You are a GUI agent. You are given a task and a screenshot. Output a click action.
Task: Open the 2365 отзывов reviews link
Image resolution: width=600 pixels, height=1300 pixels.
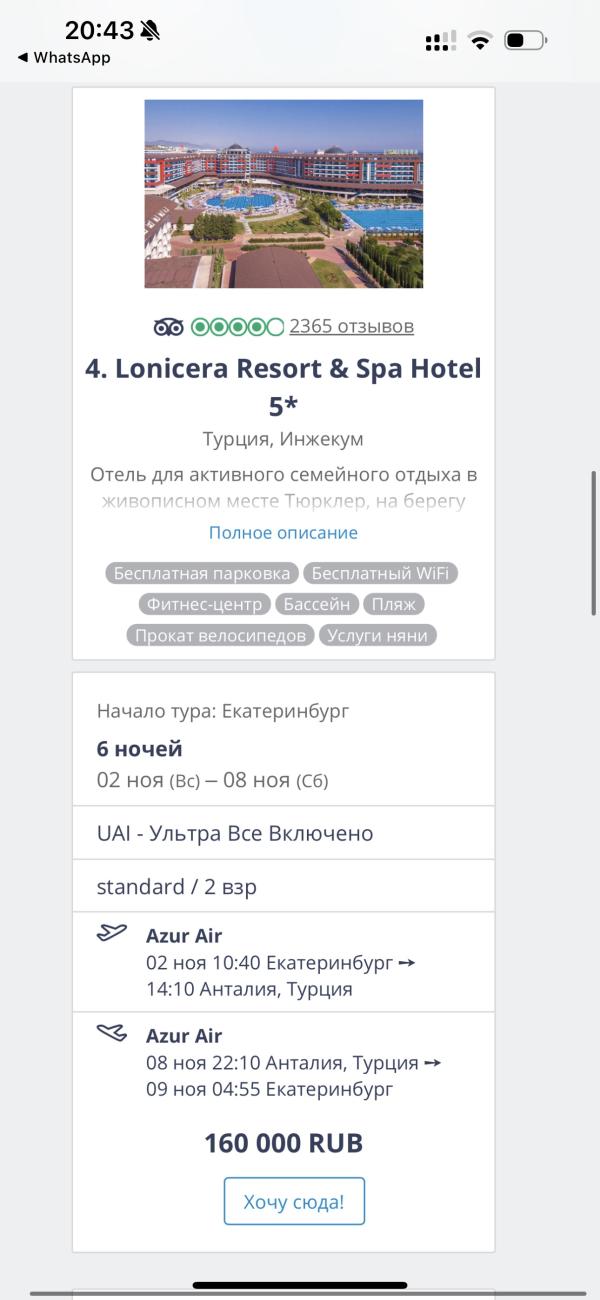(351, 327)
